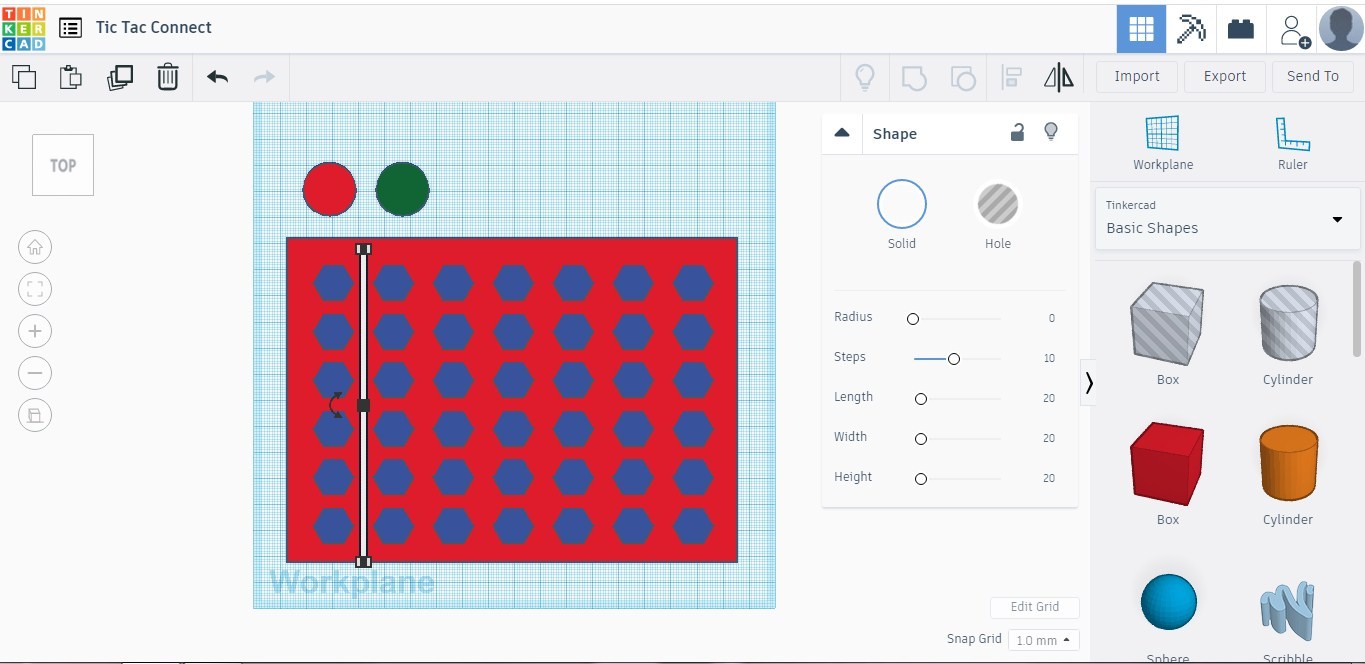This screenshot has width=1365, height=664.
Task: Click the Duplicate and repeat icon
Action: click(x=120, y=77)
